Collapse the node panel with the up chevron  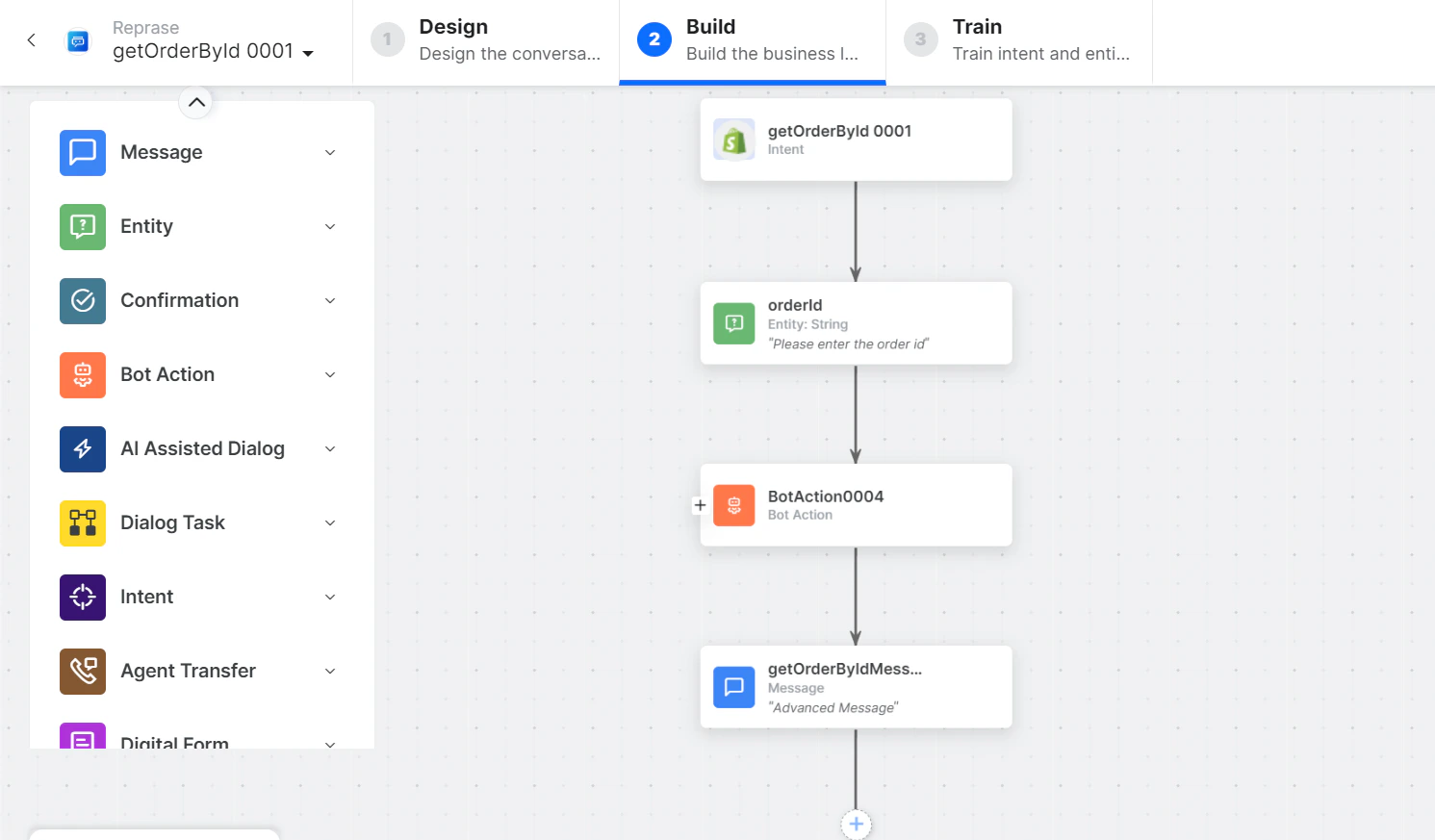click(196, 102)
